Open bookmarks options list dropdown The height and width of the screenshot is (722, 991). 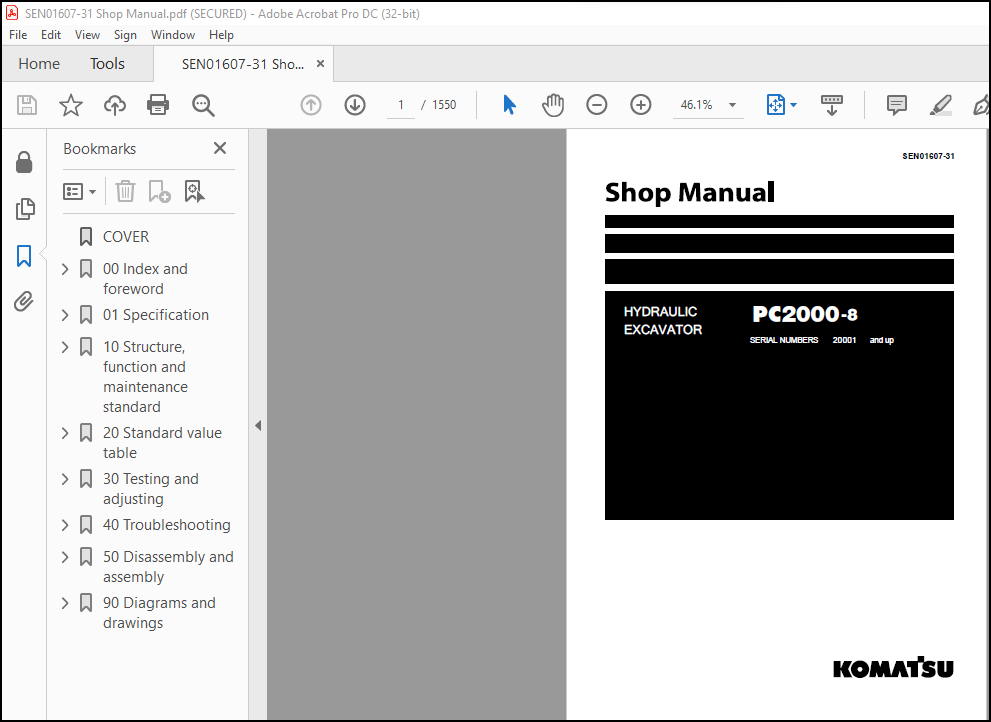click(x=80, y=191)
